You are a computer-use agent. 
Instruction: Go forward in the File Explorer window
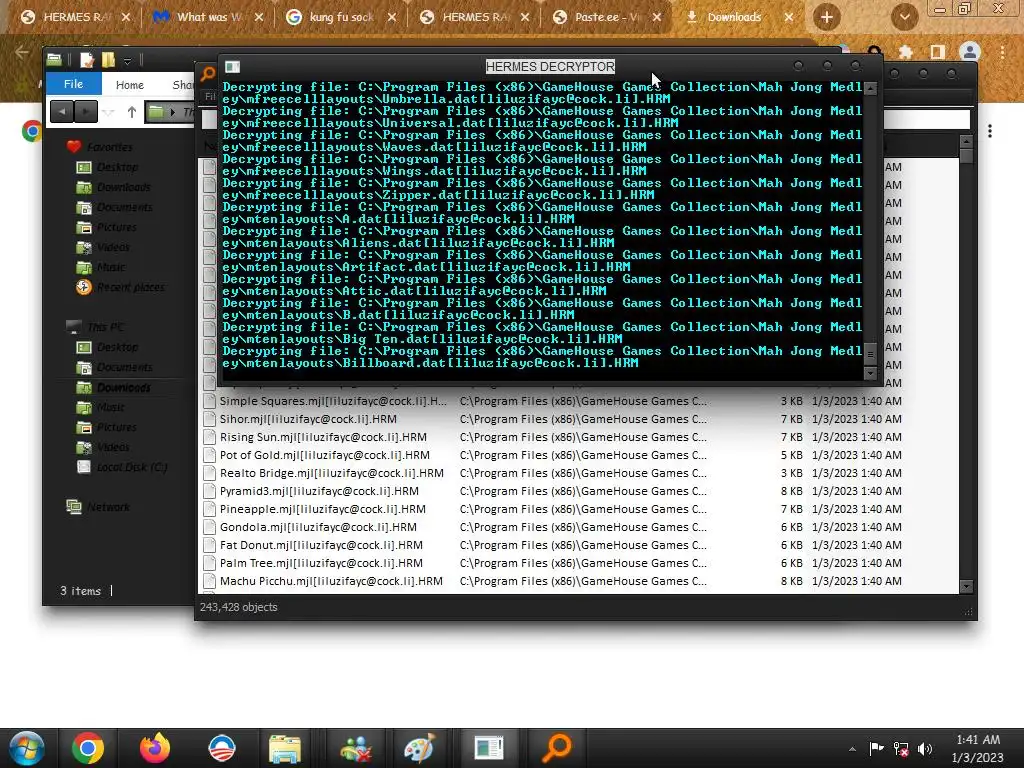pyautogui.click(x=86, y=112)
